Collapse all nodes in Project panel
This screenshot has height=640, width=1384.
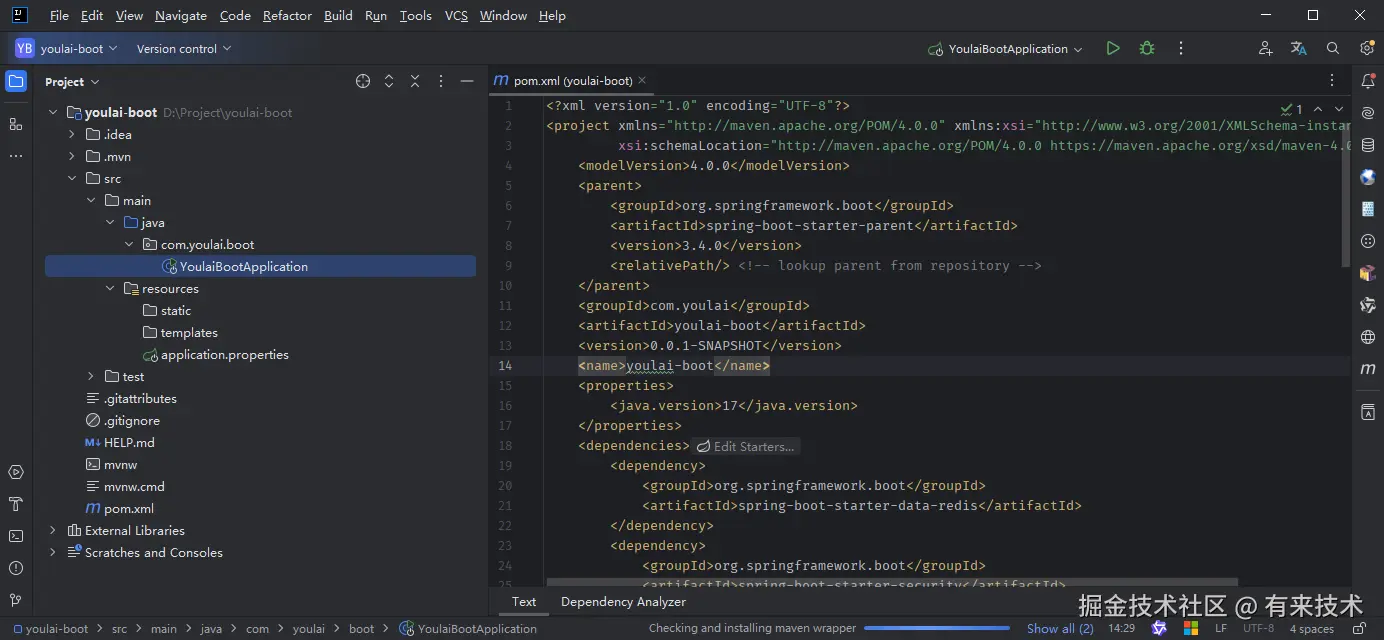pos(415,82)
